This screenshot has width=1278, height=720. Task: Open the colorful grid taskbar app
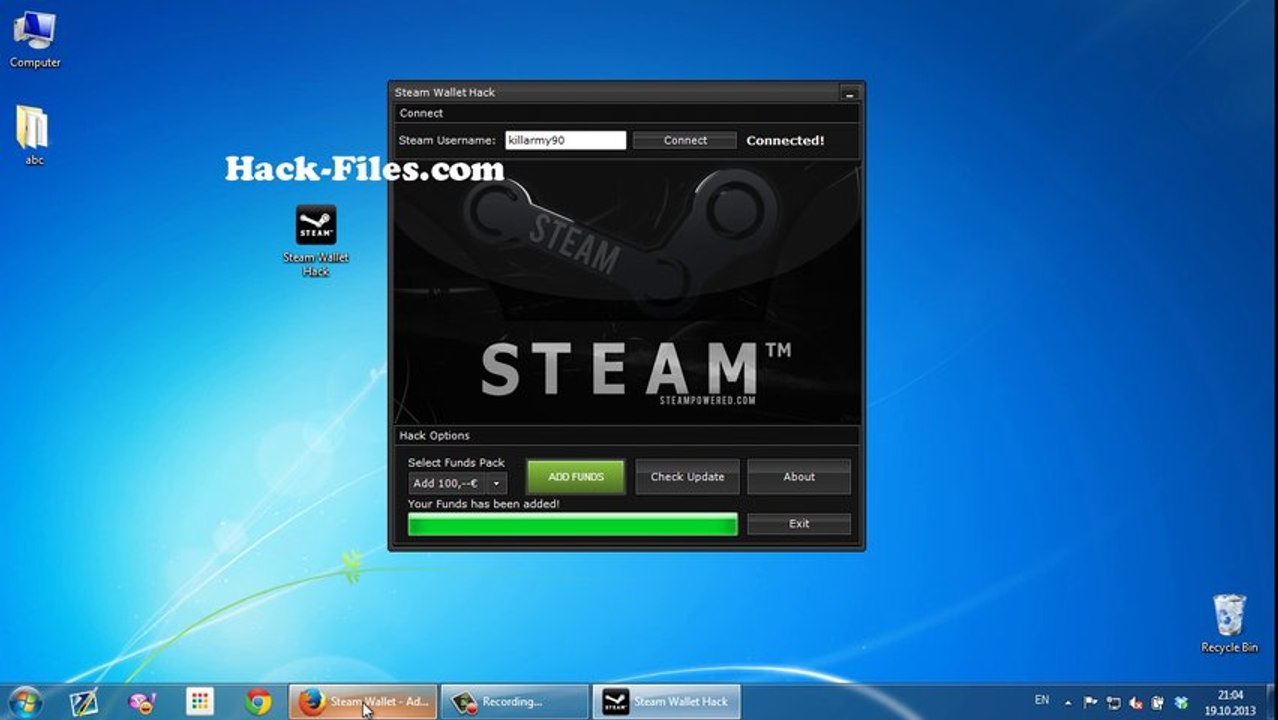pos(200,702)
